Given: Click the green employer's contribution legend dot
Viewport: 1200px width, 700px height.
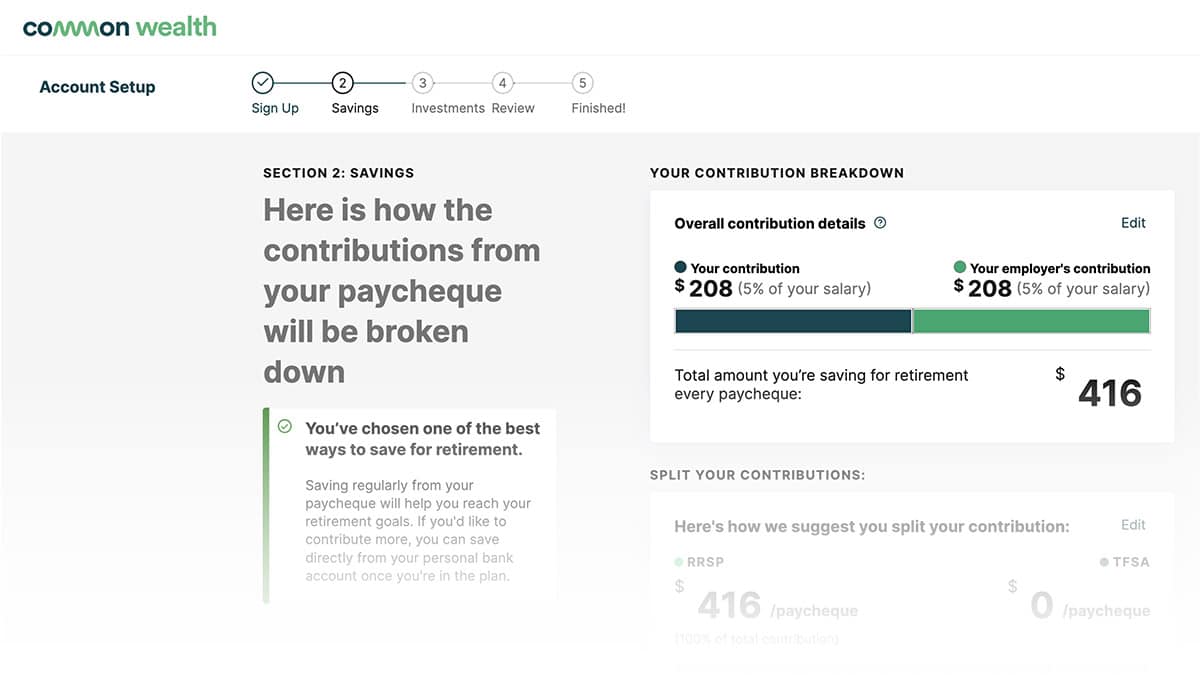Looking at the screenshot, I should 960,268.
